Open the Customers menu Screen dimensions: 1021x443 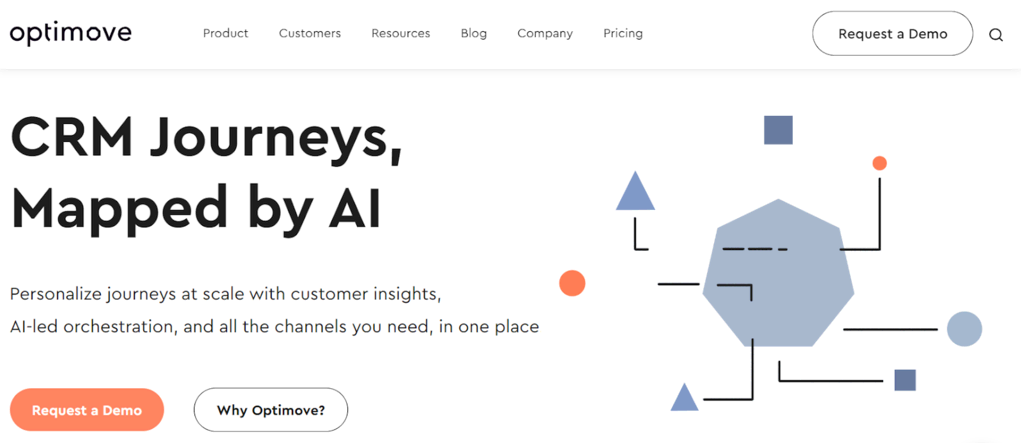click(x=309, y=33)
